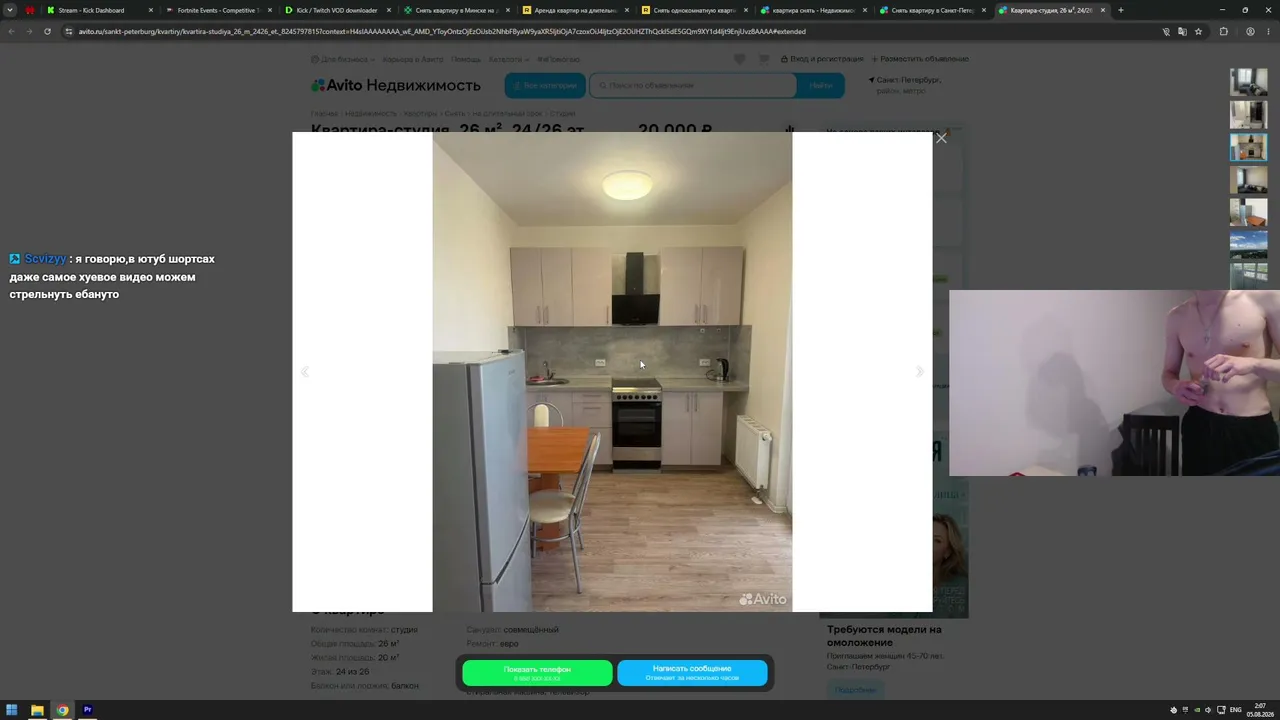Open the 'Все категории' button

click(545, 85)
